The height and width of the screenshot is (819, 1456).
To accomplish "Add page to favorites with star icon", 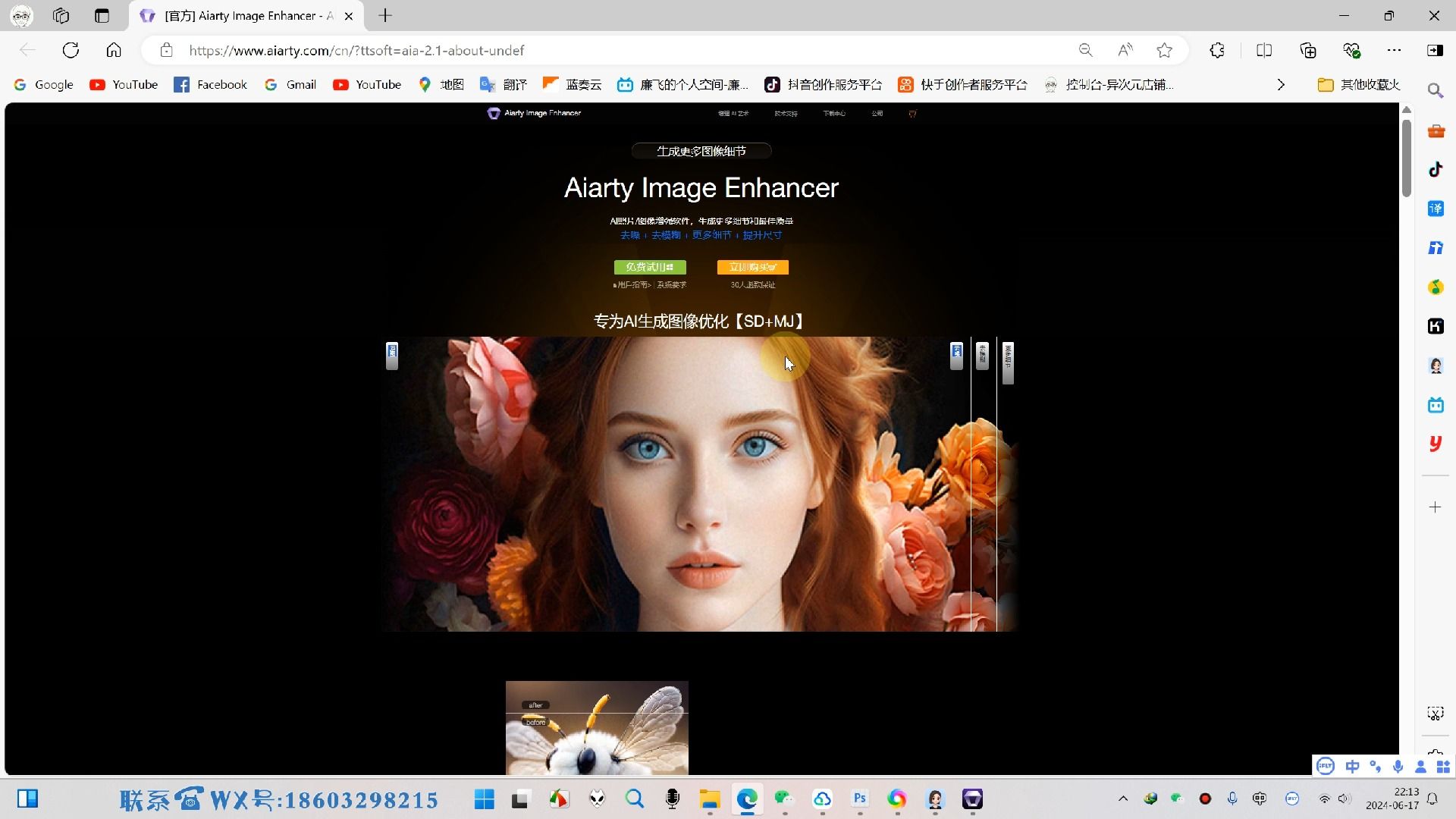I will (x=1165, y=50).
